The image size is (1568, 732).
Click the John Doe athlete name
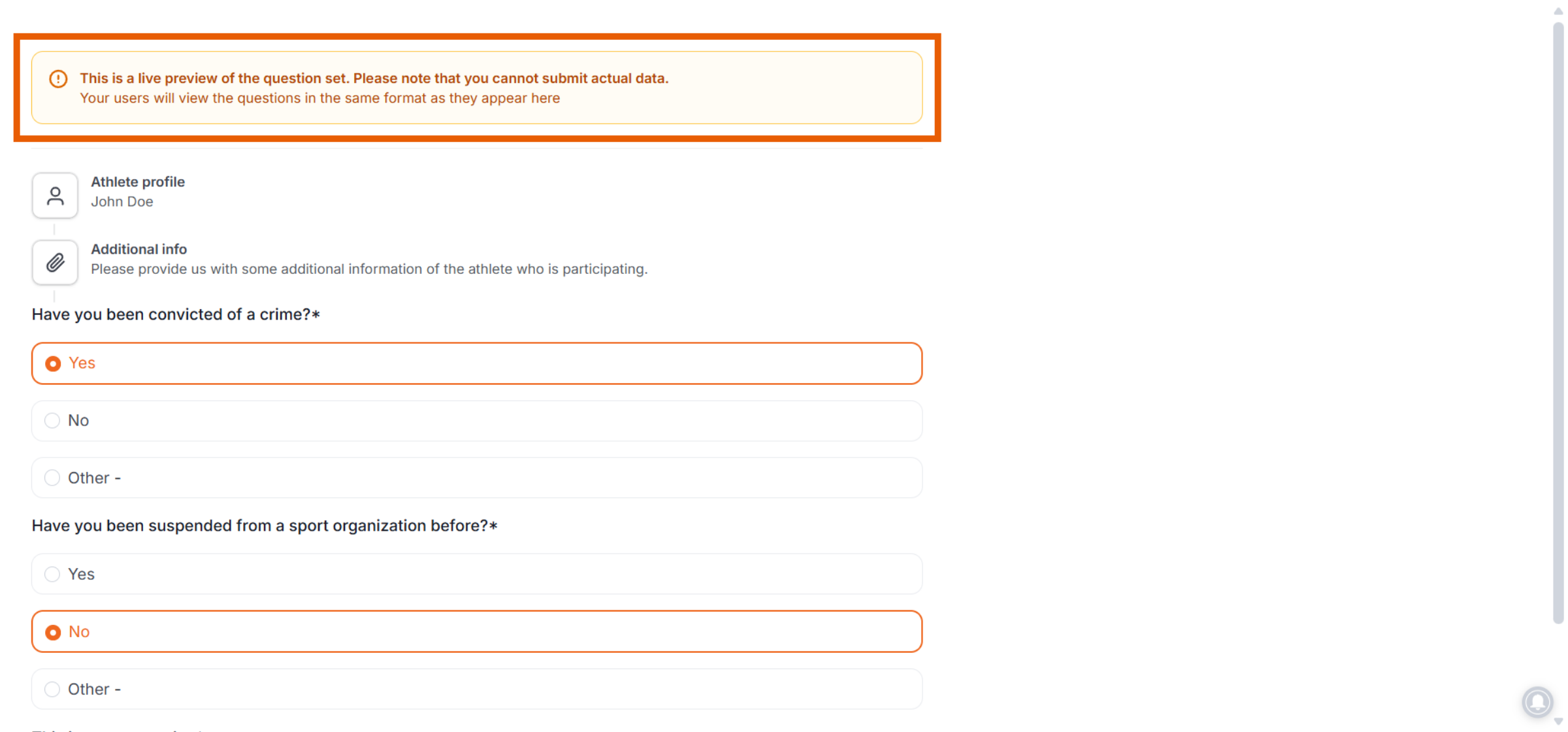[x=122, y=202]
